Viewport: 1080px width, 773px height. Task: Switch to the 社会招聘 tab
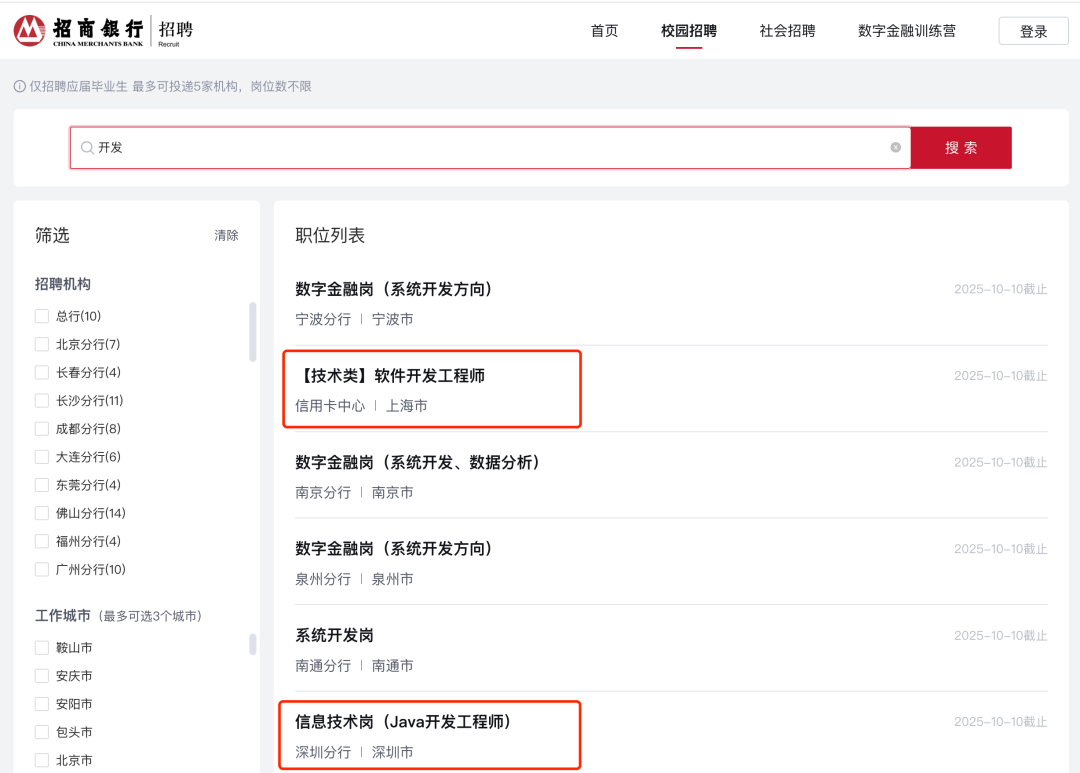pyautogui.click(x=786, y=31)
